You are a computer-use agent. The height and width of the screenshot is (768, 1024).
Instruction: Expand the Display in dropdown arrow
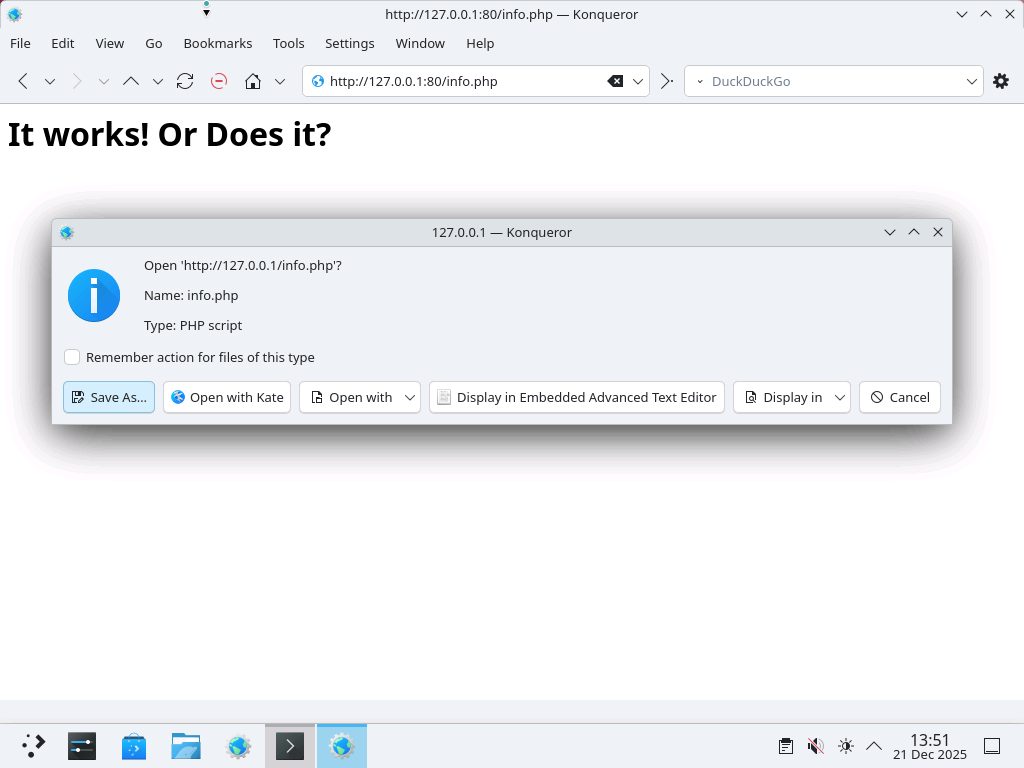840,397
